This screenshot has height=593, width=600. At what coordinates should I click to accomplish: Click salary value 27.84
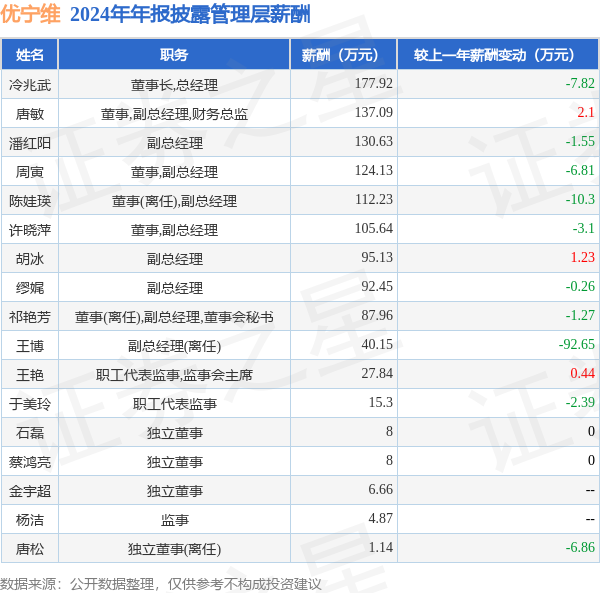point(377,373)
